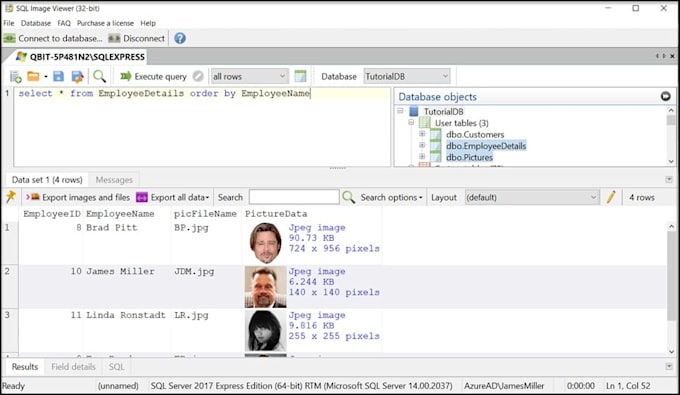Click the PictureData column header
680x395 pixels.
click(276, 214)
